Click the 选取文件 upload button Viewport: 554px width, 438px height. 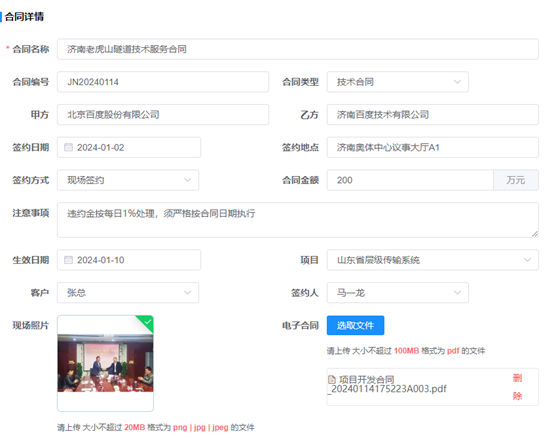coord(355,325)
